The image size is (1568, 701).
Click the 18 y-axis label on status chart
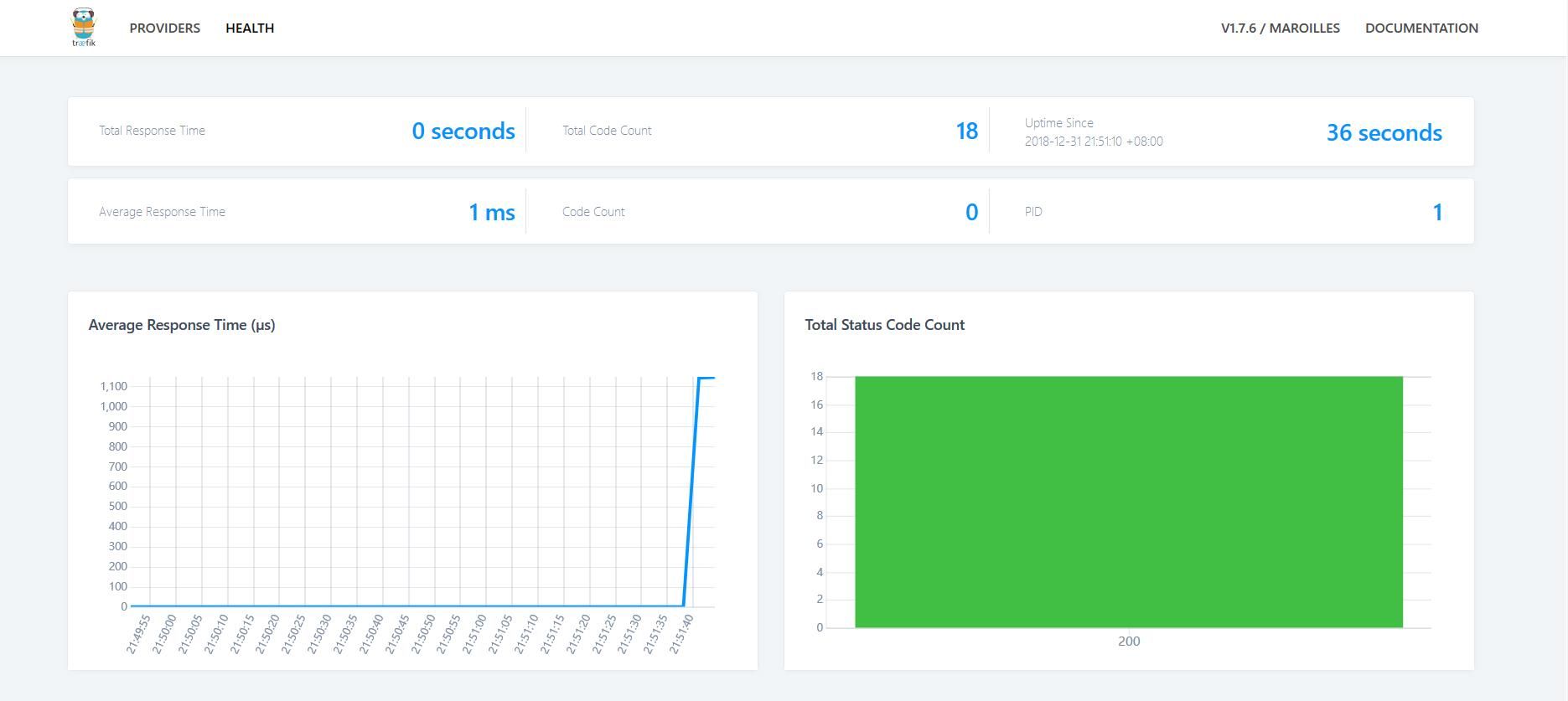click(816, 376)
